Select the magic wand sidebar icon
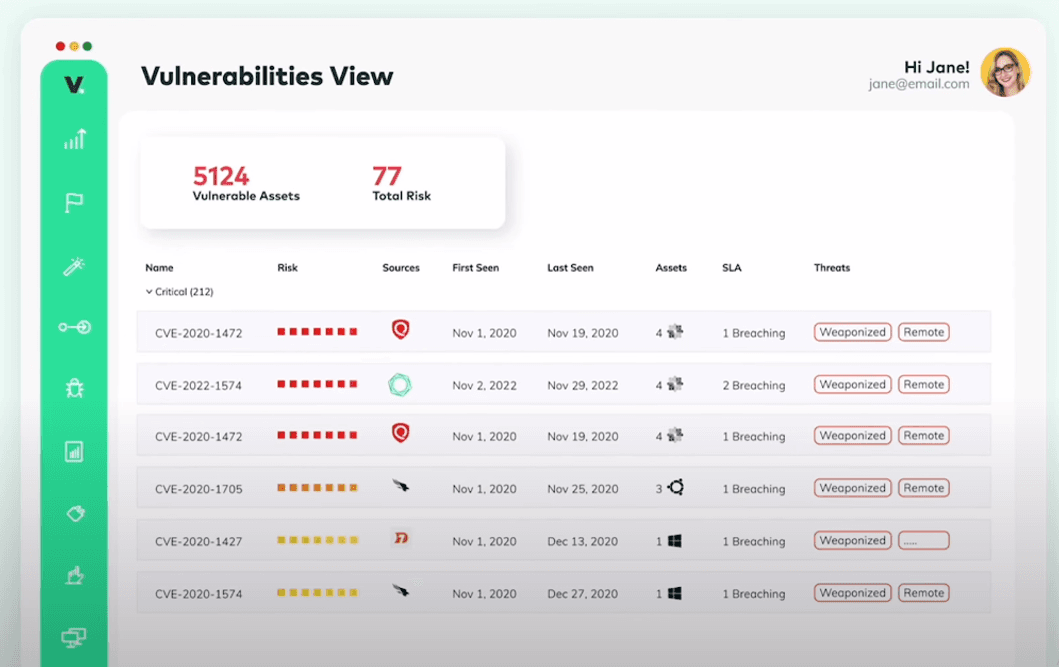 74,266
